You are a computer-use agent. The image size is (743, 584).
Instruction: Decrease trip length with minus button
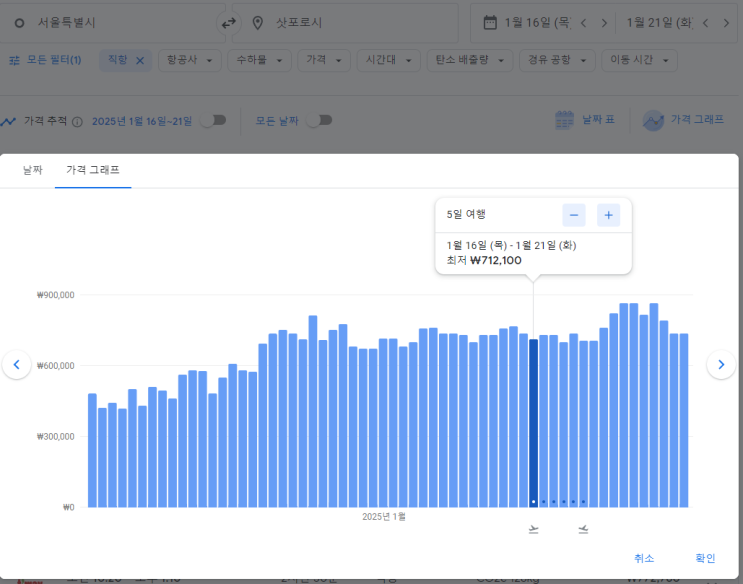pyautogui.click(x=574, y=214)
